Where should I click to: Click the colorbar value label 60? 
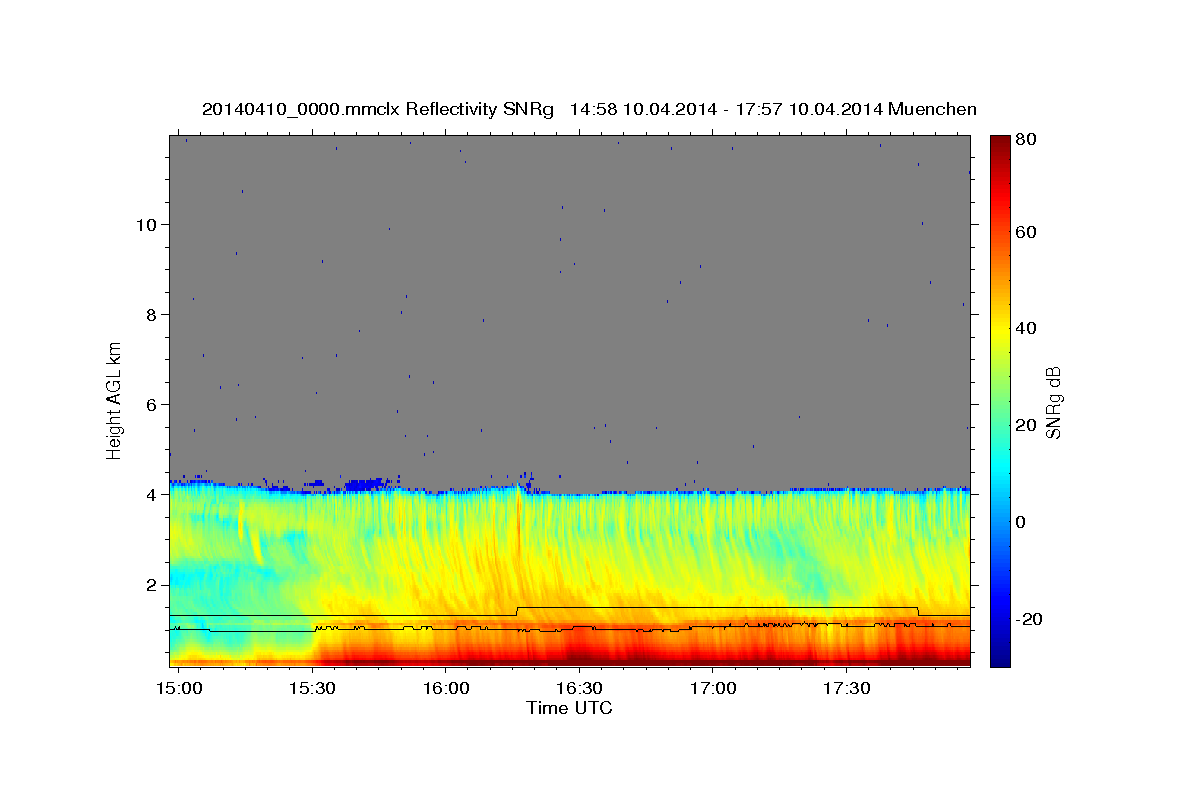tap(1025, 232)
